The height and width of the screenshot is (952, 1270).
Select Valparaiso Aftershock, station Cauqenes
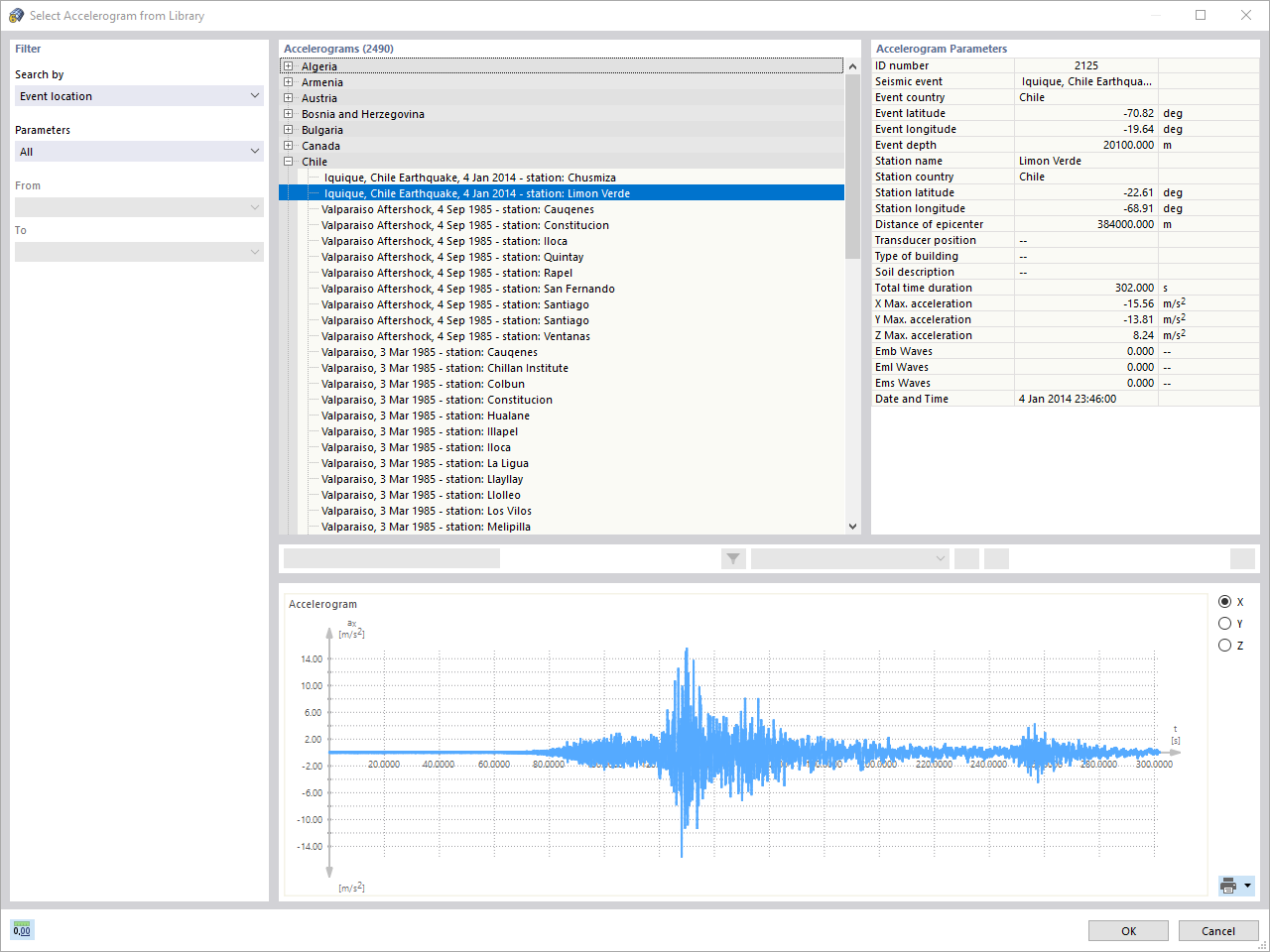click(457, 209)
